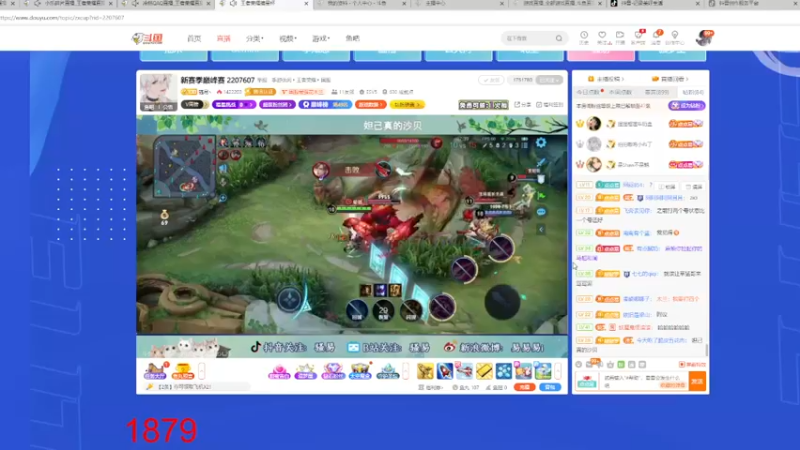Viewport: 800px width, 450px height.
Task: Open the anchor submission link in sidebar
Action: 606,79
